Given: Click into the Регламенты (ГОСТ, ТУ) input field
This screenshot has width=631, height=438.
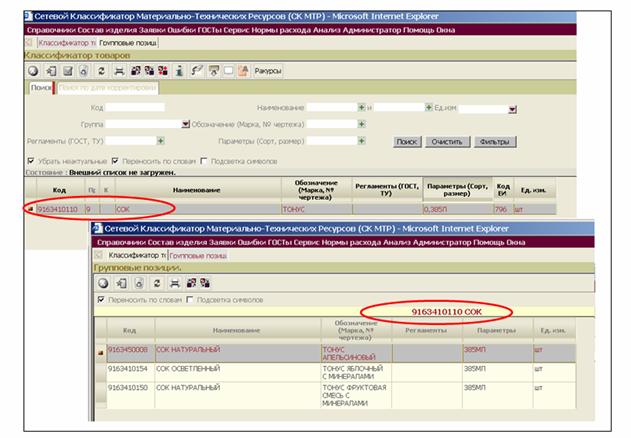Looking at the screenshot, I should point(130,141).
